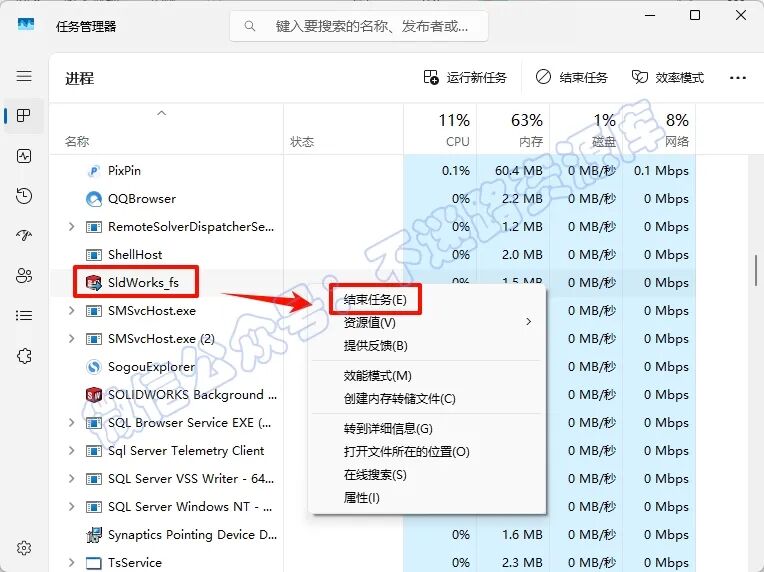Click the PixPin process icon
This screenshot has height=572, width=764.
click(x=93, y=171)
